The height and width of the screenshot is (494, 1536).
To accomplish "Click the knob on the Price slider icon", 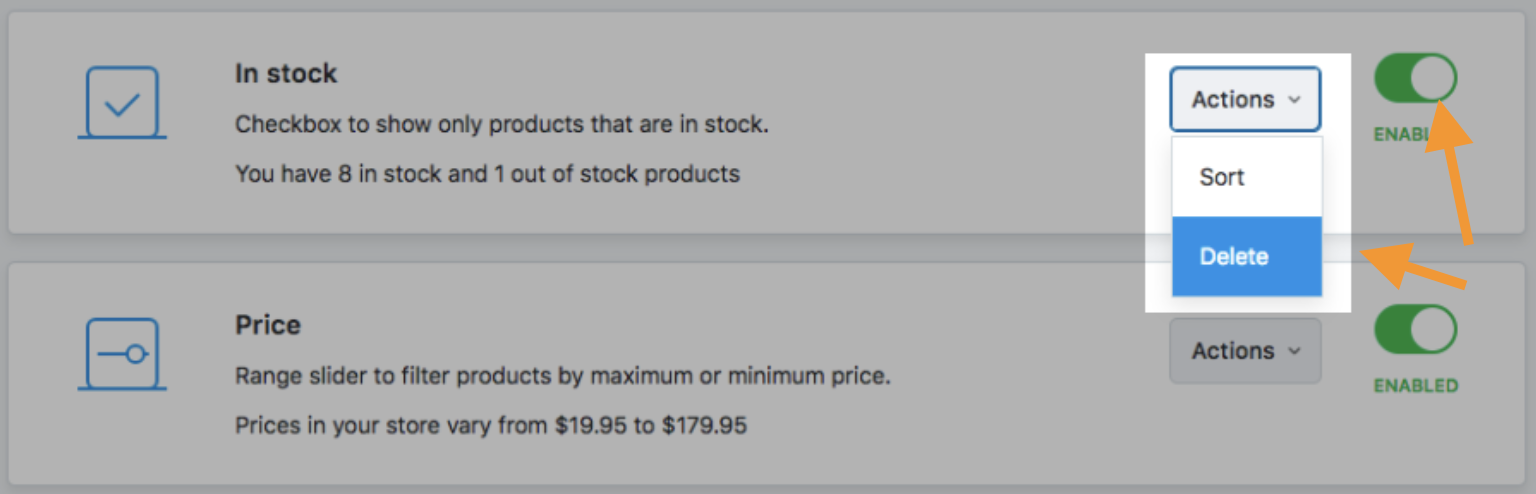I will pyautogui.click(x=136, y=353).
